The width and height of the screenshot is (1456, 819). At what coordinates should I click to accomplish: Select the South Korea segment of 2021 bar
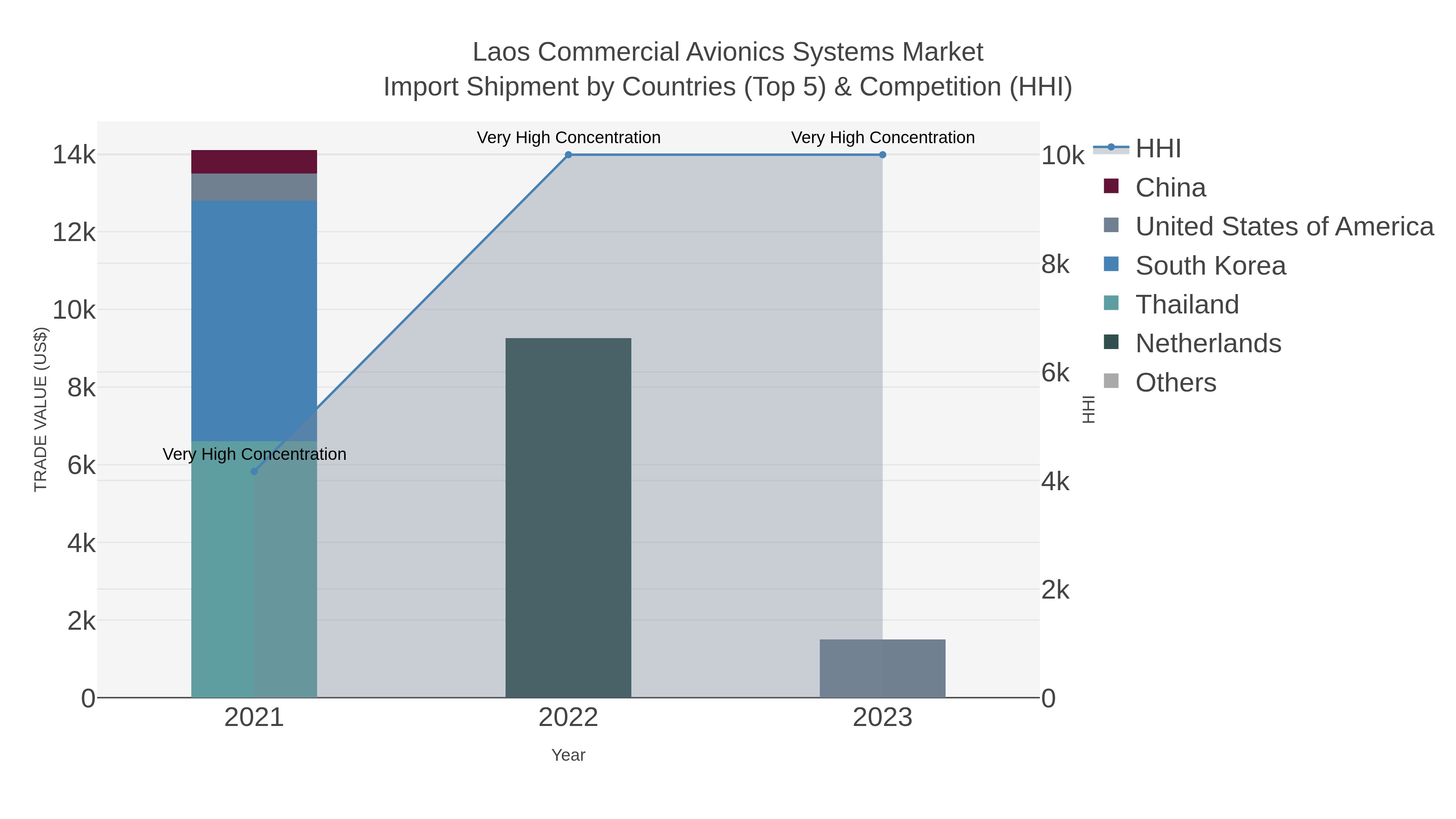tap(254, 320)
